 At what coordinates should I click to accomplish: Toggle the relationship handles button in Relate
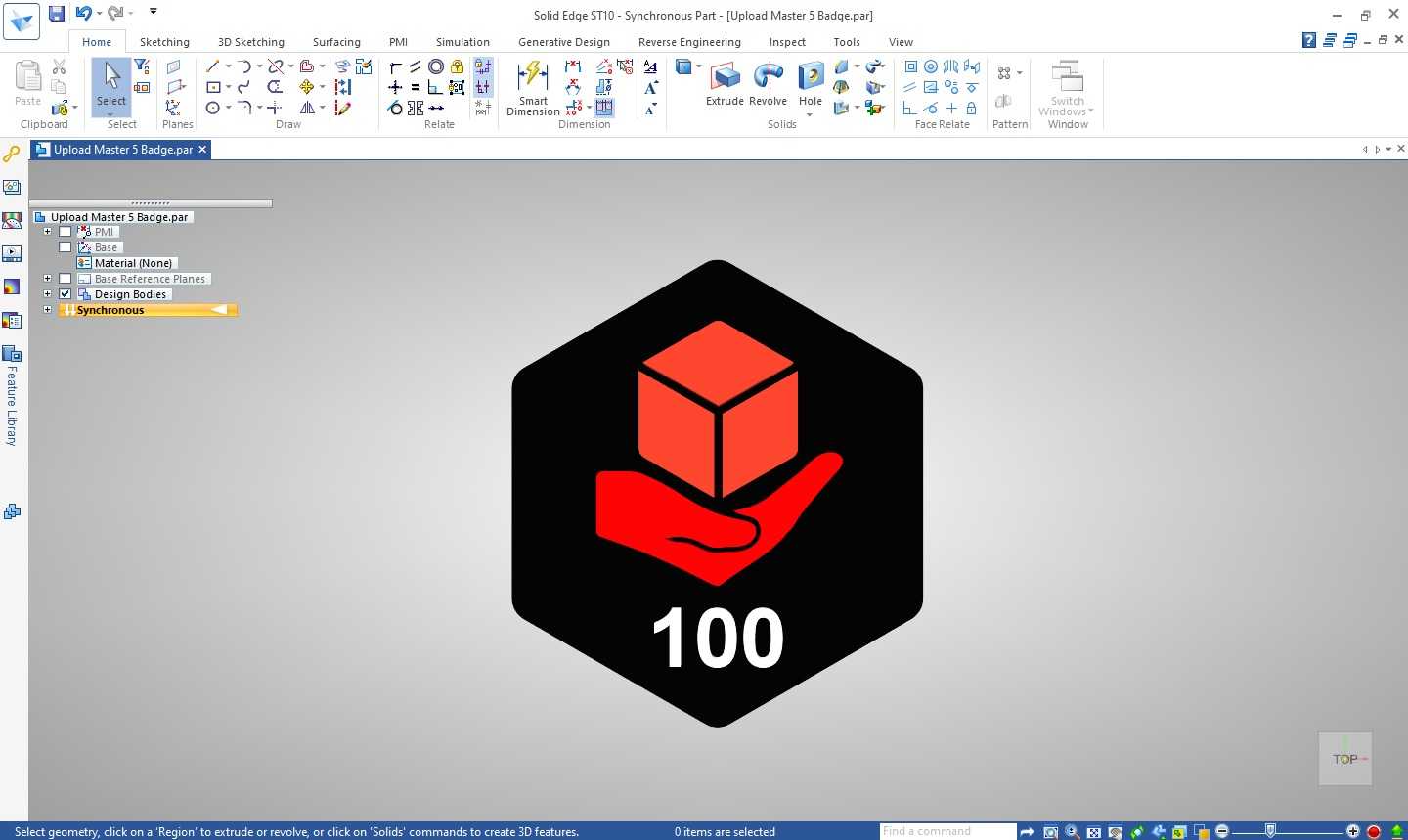[483, 87]
